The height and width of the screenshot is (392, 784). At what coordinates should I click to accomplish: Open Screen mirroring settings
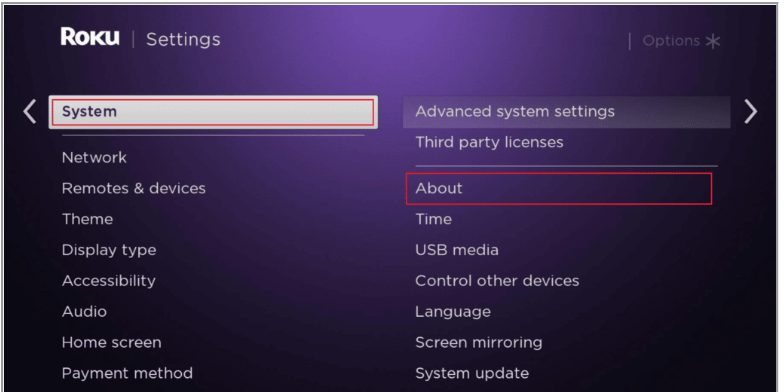point(478,342)
